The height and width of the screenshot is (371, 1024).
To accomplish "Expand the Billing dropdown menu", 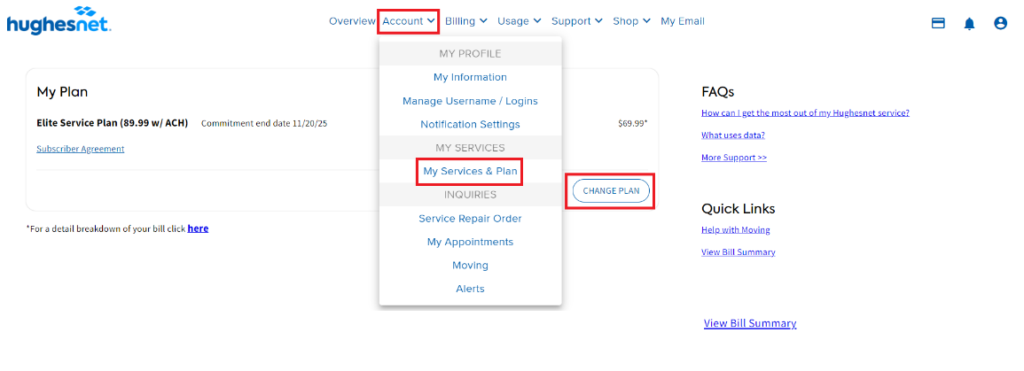I will pyautogui.click(x=466, y=21).
